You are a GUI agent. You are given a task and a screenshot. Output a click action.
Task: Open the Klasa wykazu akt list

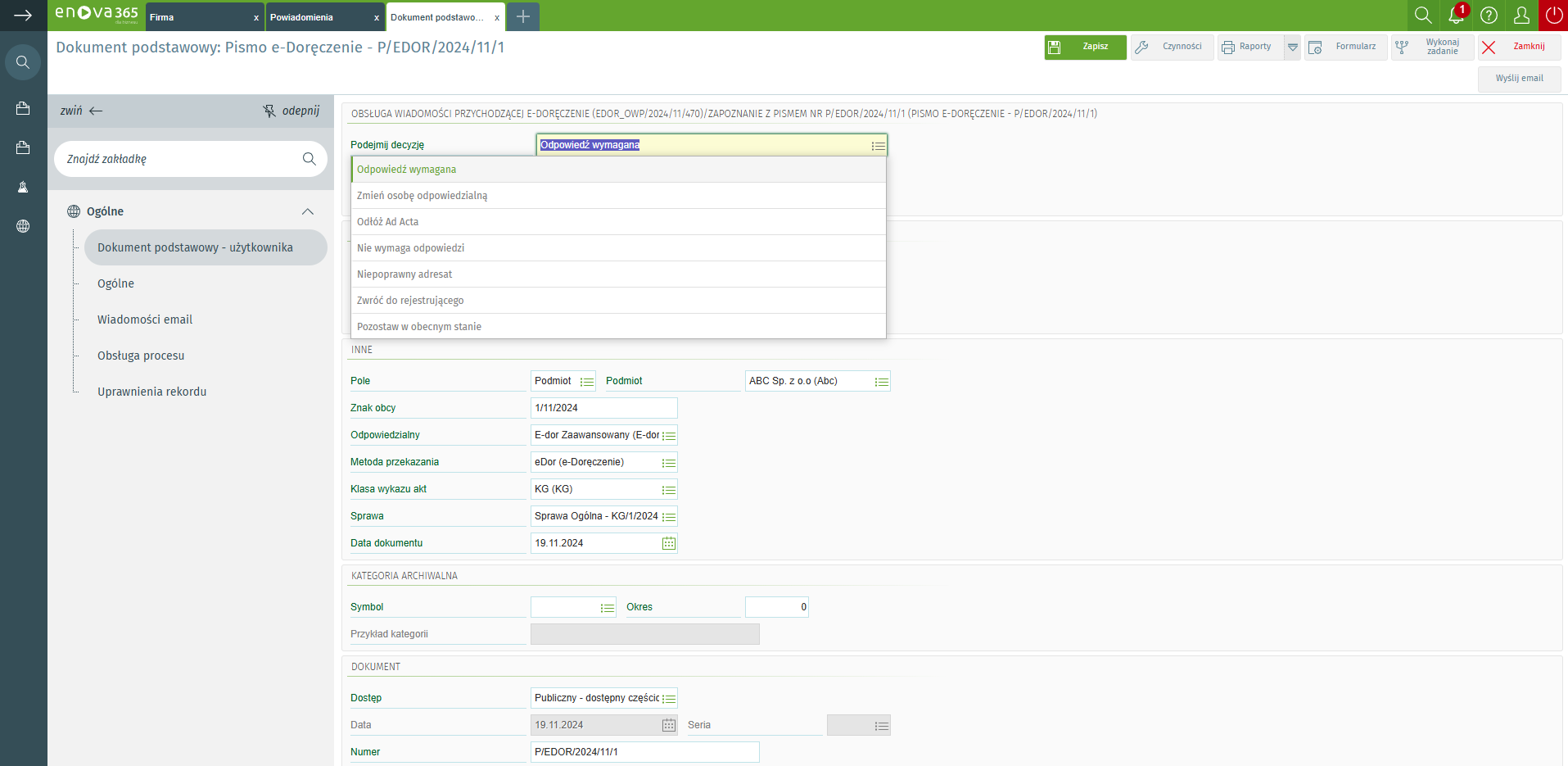[x=669, y=490]
